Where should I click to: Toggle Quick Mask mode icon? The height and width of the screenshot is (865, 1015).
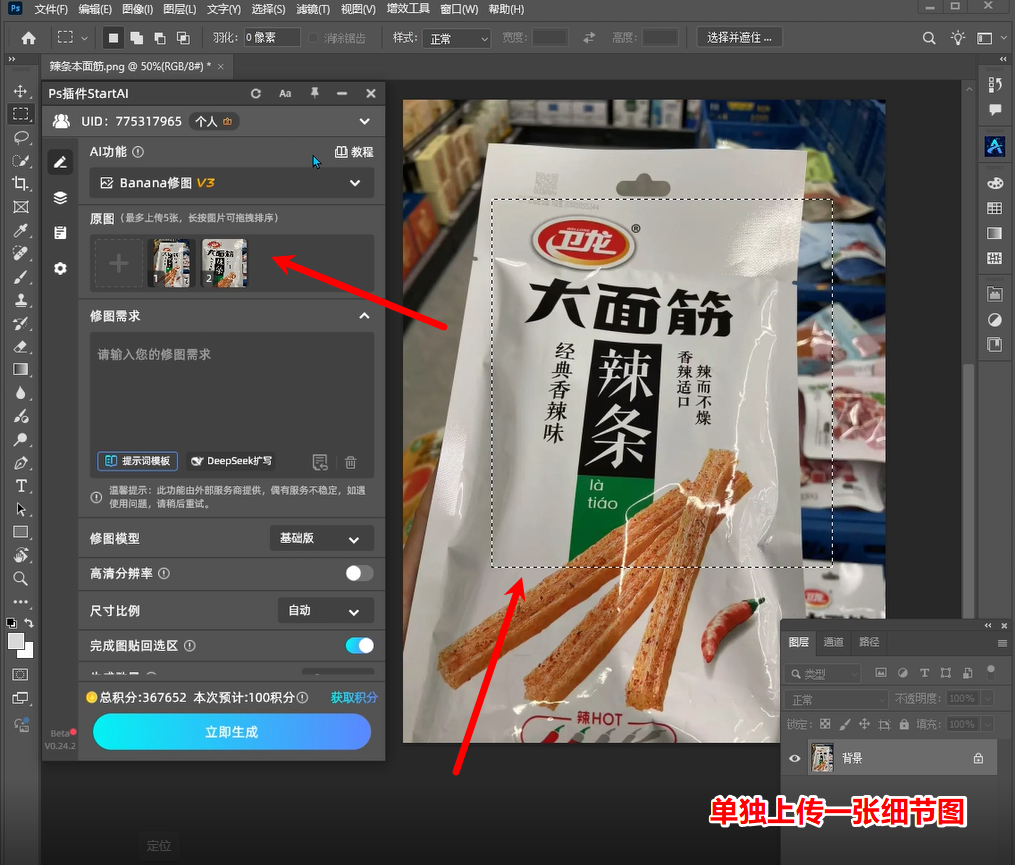[x=21, y=675]
